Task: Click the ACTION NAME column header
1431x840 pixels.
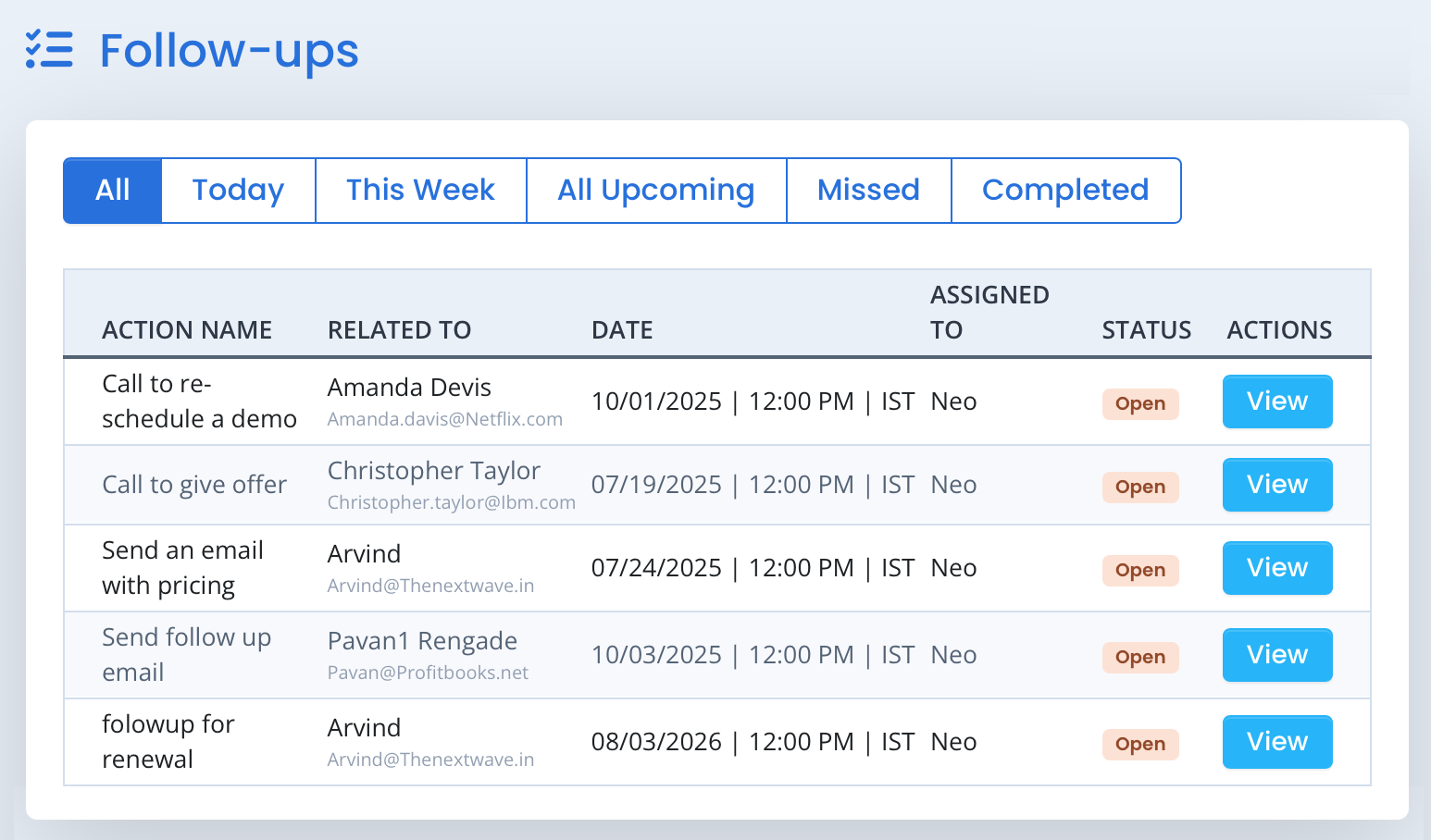Action: point(187,330)
